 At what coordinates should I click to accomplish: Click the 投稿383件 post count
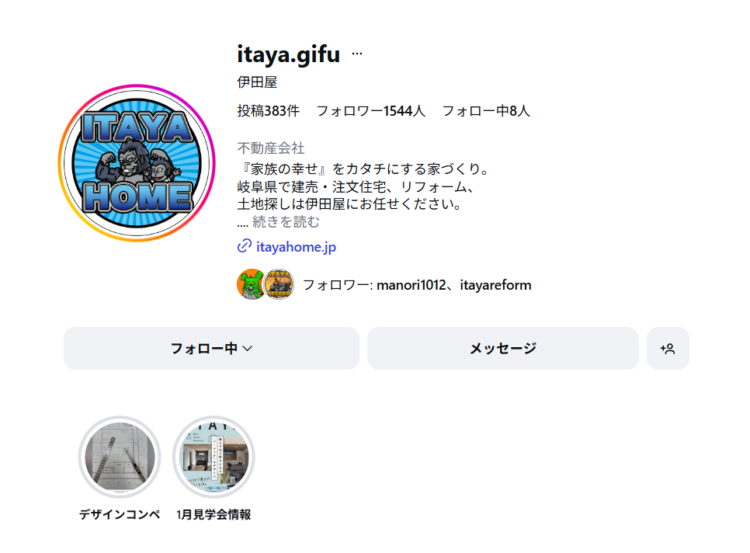(x=268, y=111)
